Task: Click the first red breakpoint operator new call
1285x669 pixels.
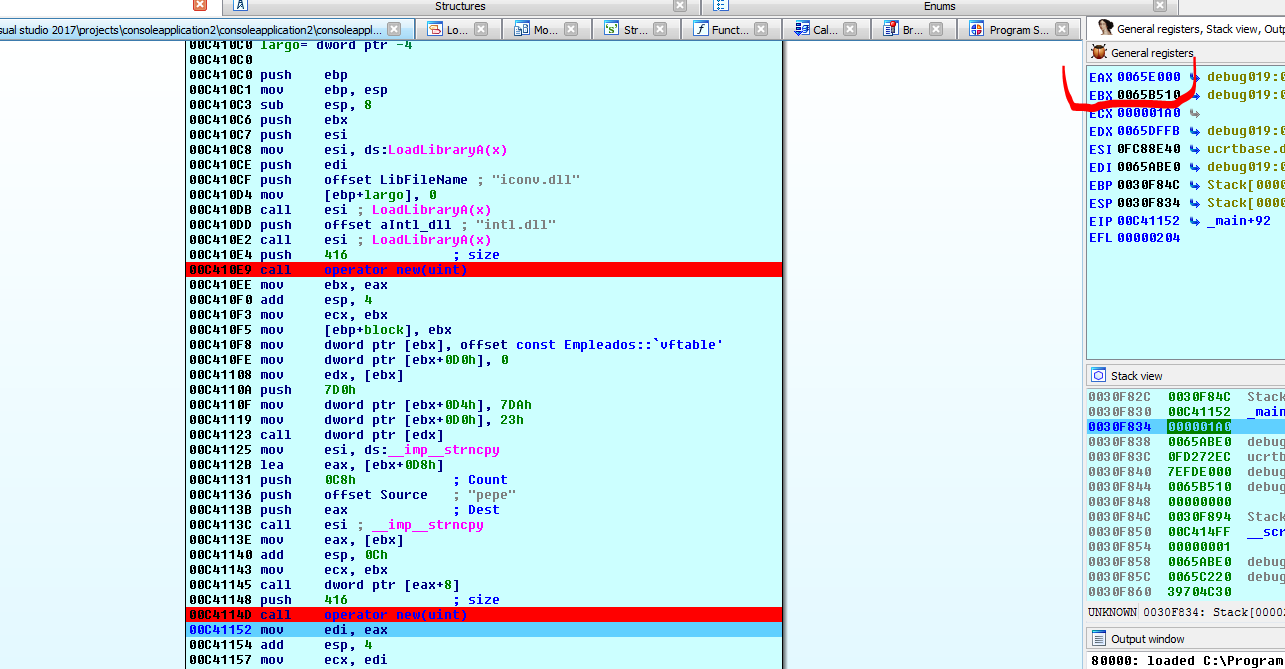Action: pos(395,270)
